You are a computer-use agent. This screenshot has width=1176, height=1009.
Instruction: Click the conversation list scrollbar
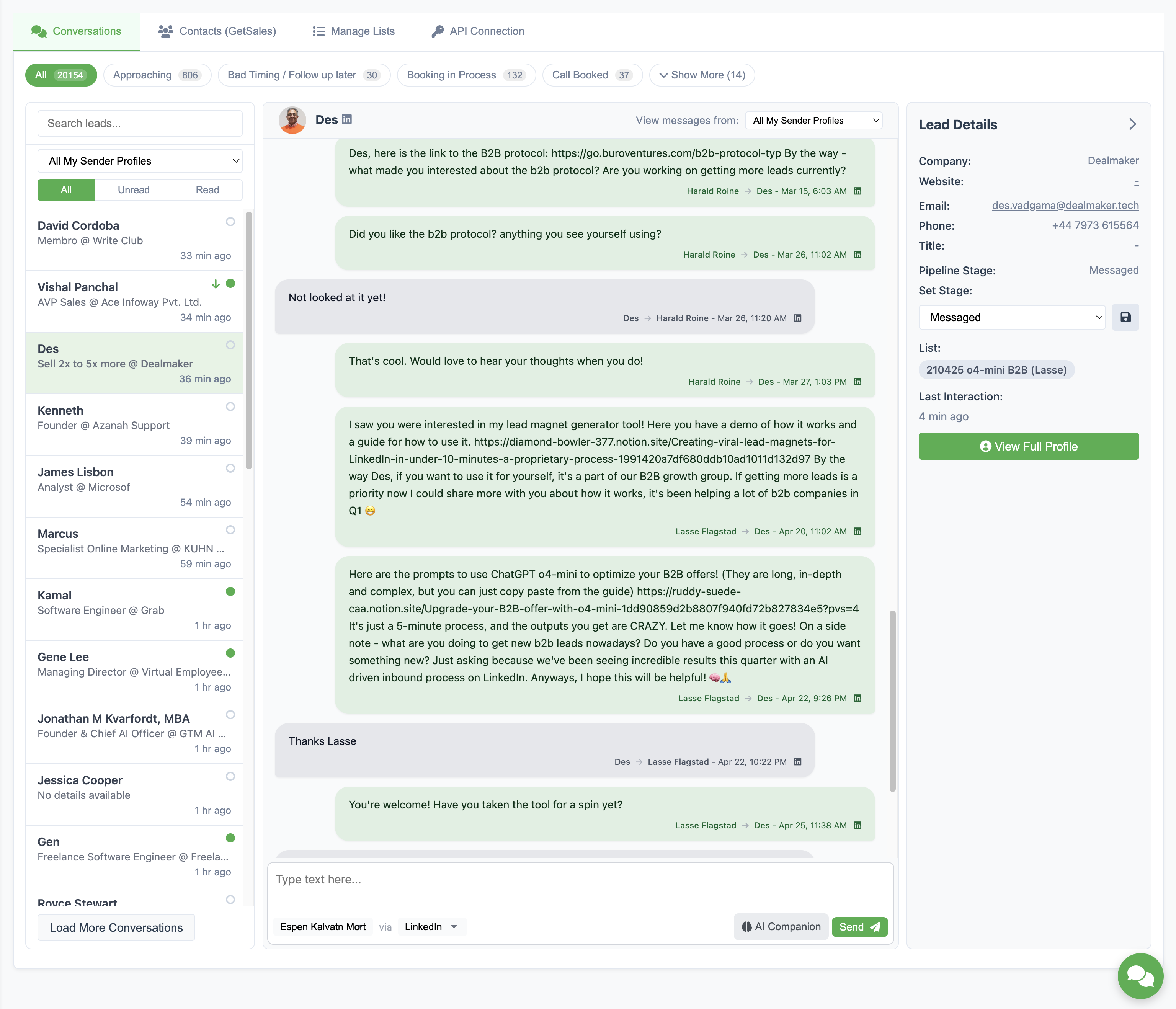click(248, 341)
